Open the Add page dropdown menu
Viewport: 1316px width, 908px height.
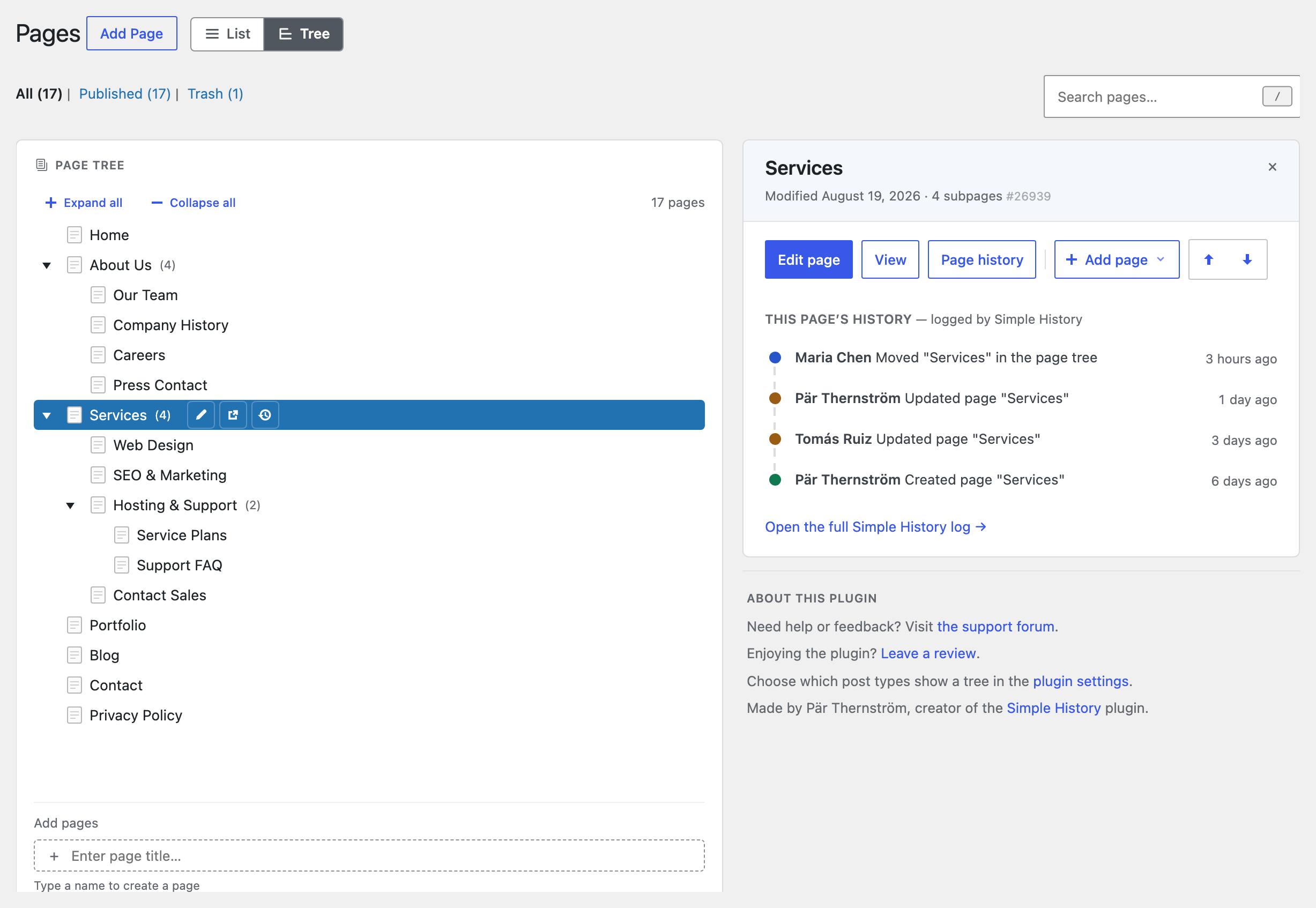pos(1116,259)
